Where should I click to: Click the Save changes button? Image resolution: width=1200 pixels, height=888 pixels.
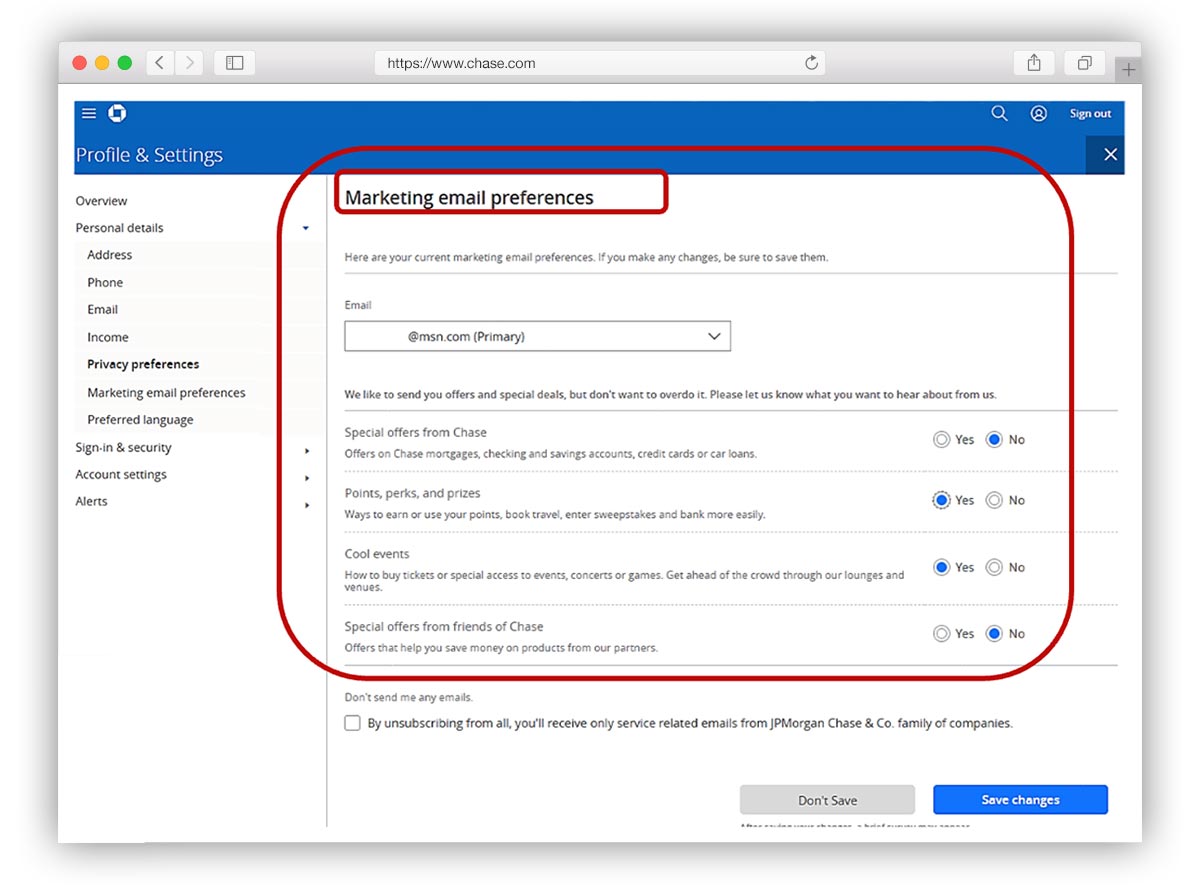coord(1020,800)
